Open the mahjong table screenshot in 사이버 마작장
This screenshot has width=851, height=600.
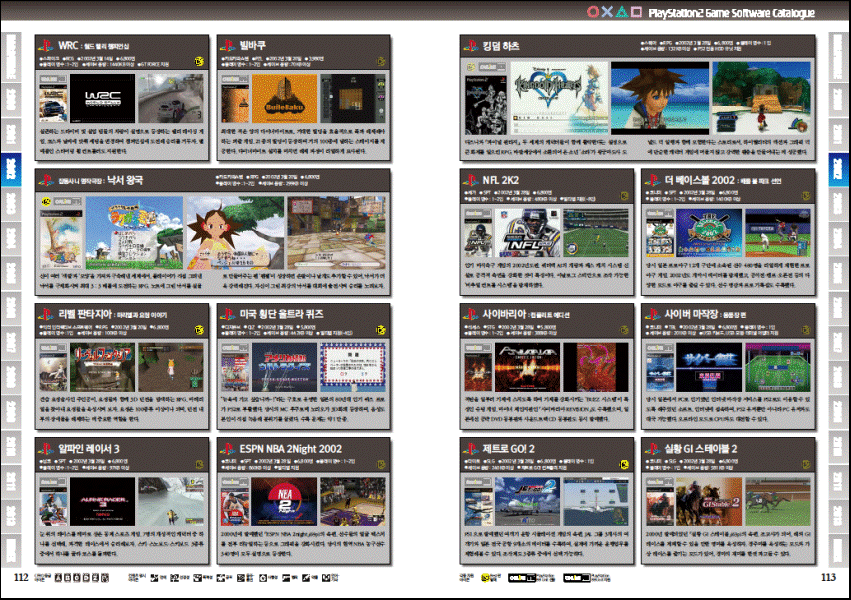[x=778, y=367]
